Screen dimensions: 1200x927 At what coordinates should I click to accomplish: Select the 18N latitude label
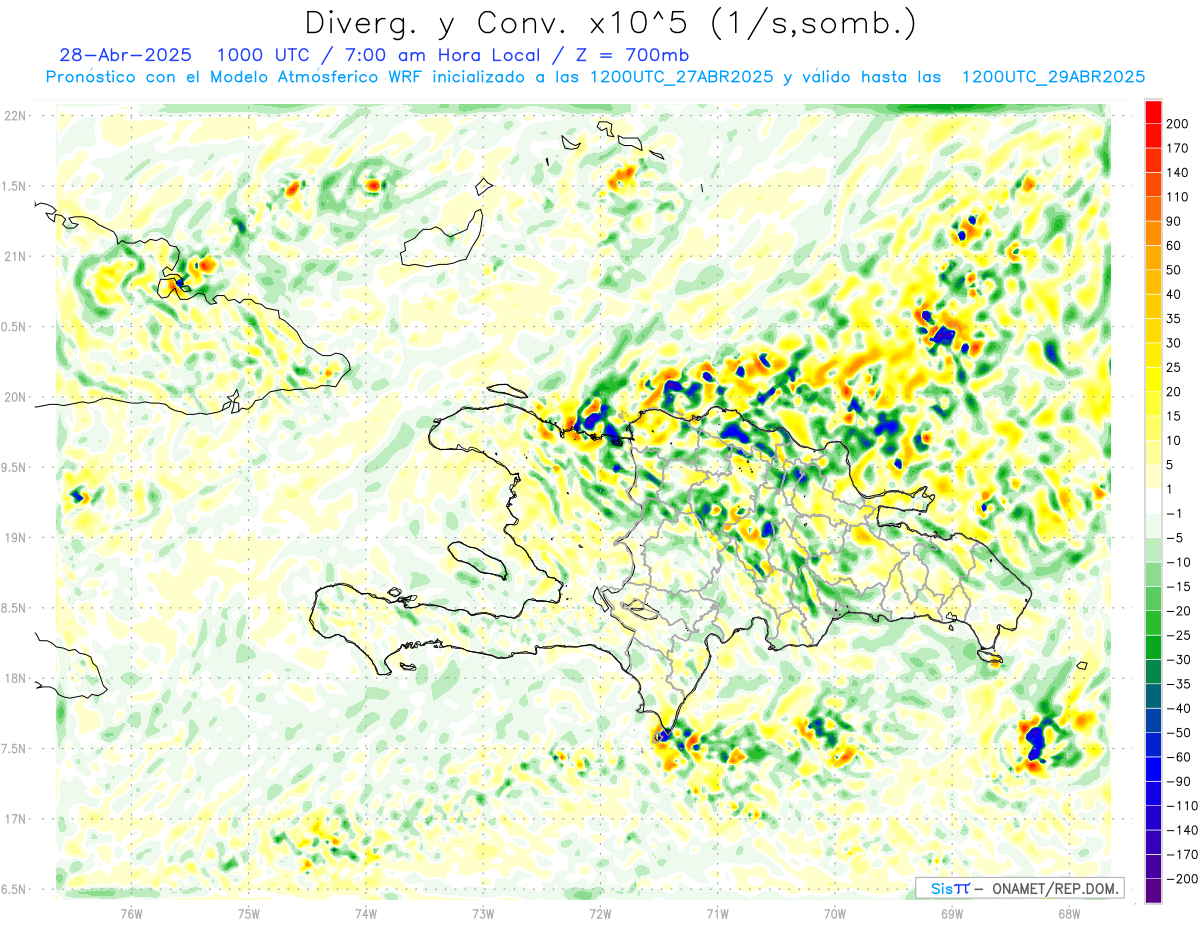16,679
